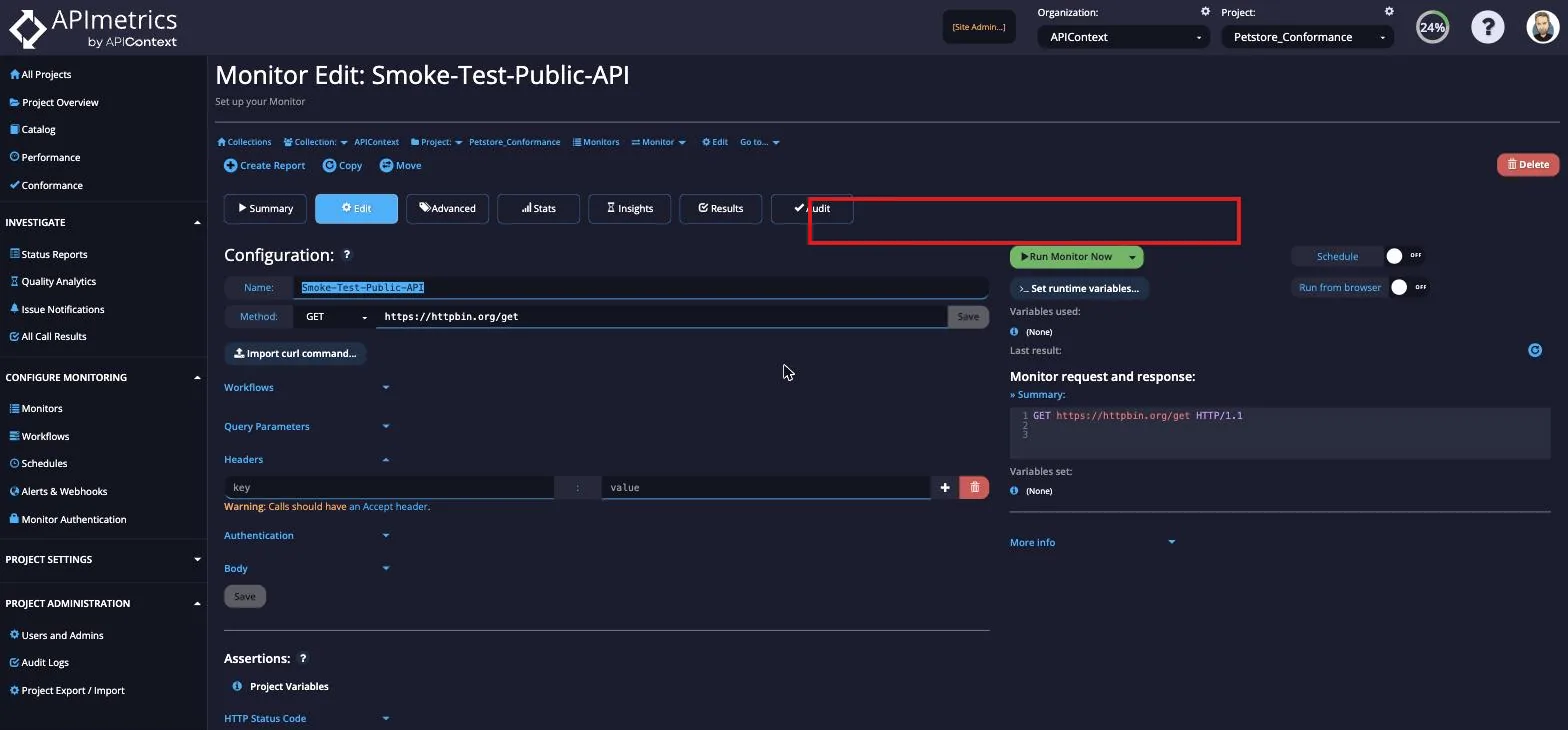Viewport: 1568px width, 730px height.
Task: Open Project Overview in sidebar
Action: pos(54,102)
